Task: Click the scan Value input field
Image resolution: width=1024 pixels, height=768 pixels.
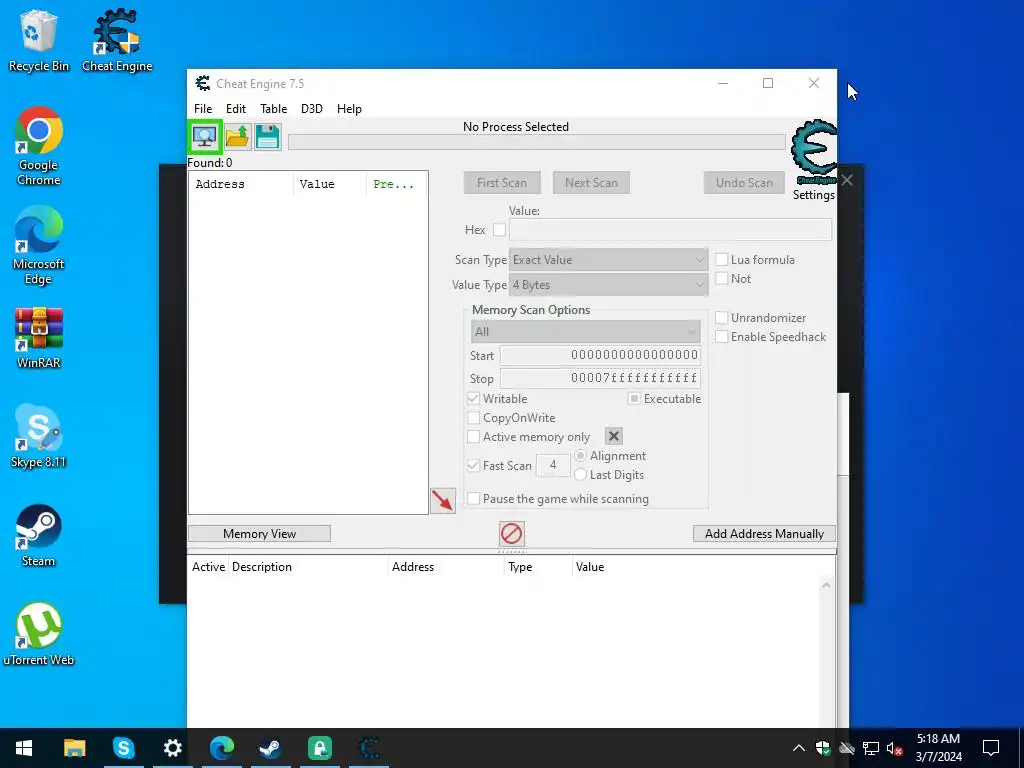Action: click(x=671, y=230)
